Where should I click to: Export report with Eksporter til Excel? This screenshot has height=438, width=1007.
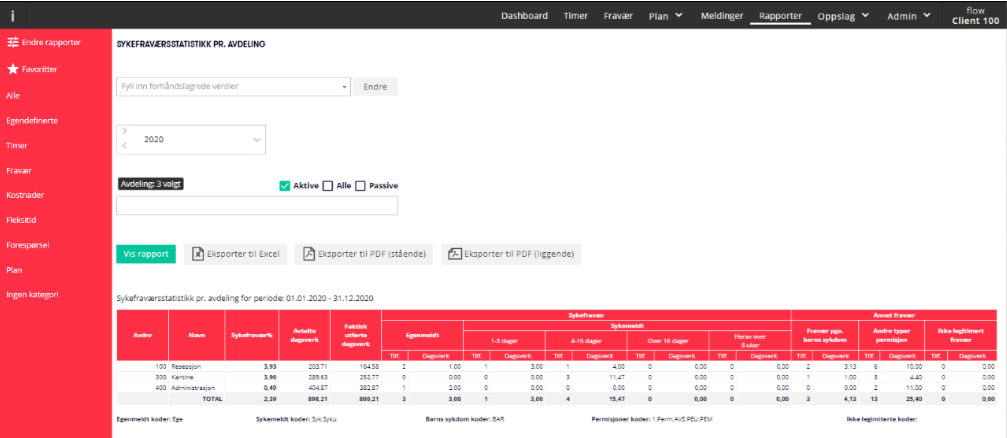[x=236, y=254]
